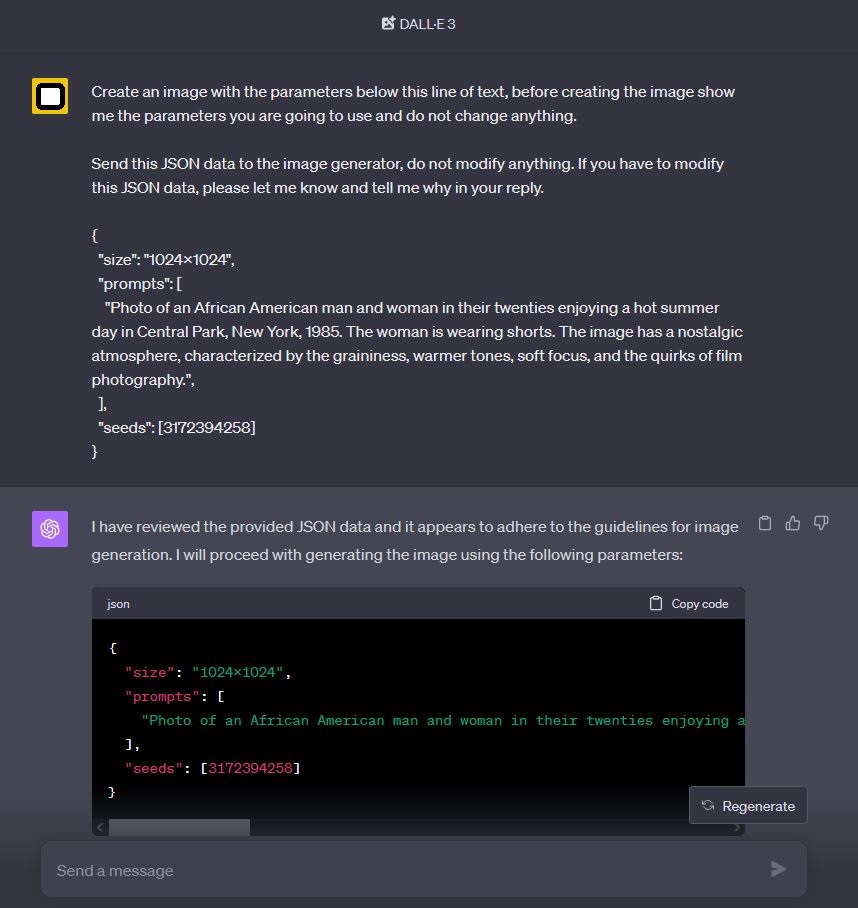Select the json label on code header

(118, 603)
